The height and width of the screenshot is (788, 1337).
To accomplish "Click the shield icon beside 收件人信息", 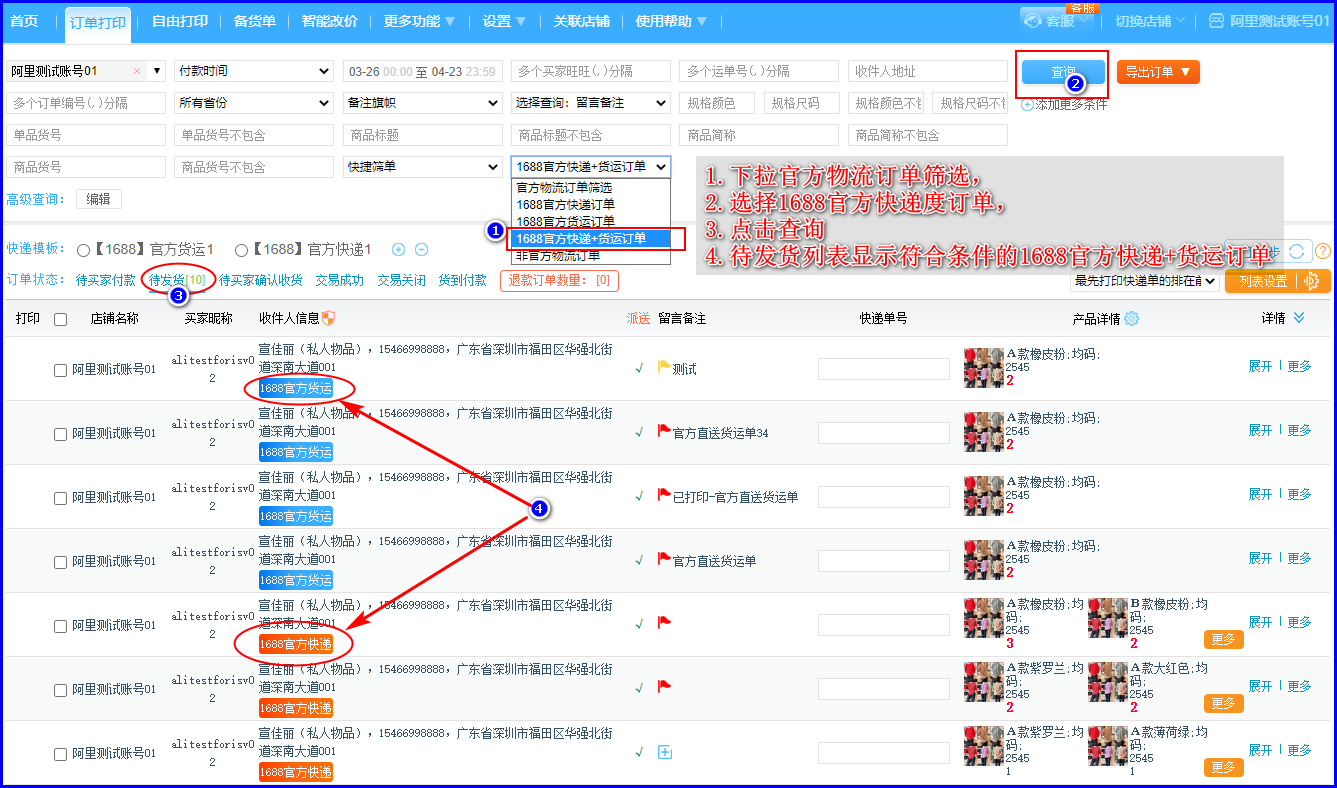I will click(x=328, y=318).
